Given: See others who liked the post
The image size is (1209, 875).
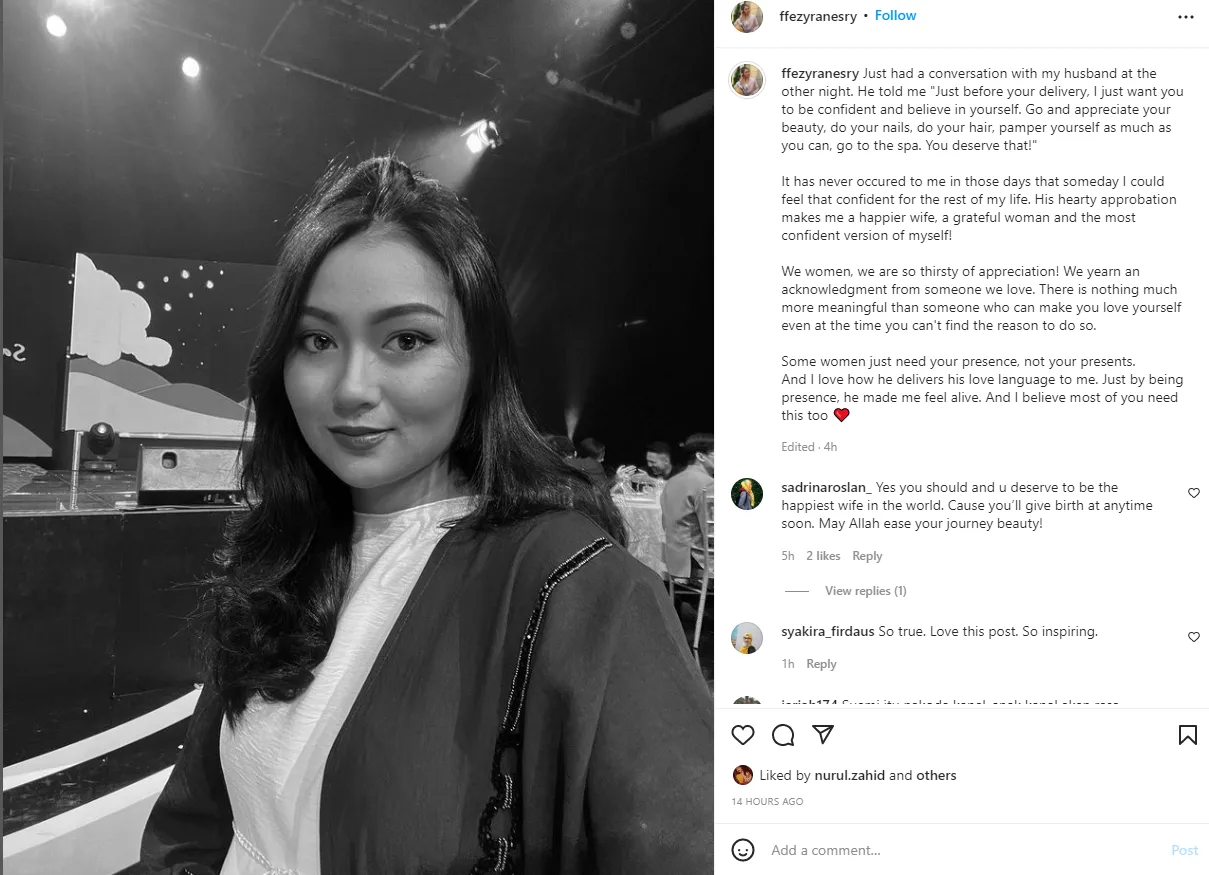Looking at the screenshot, I should [936, 775].
